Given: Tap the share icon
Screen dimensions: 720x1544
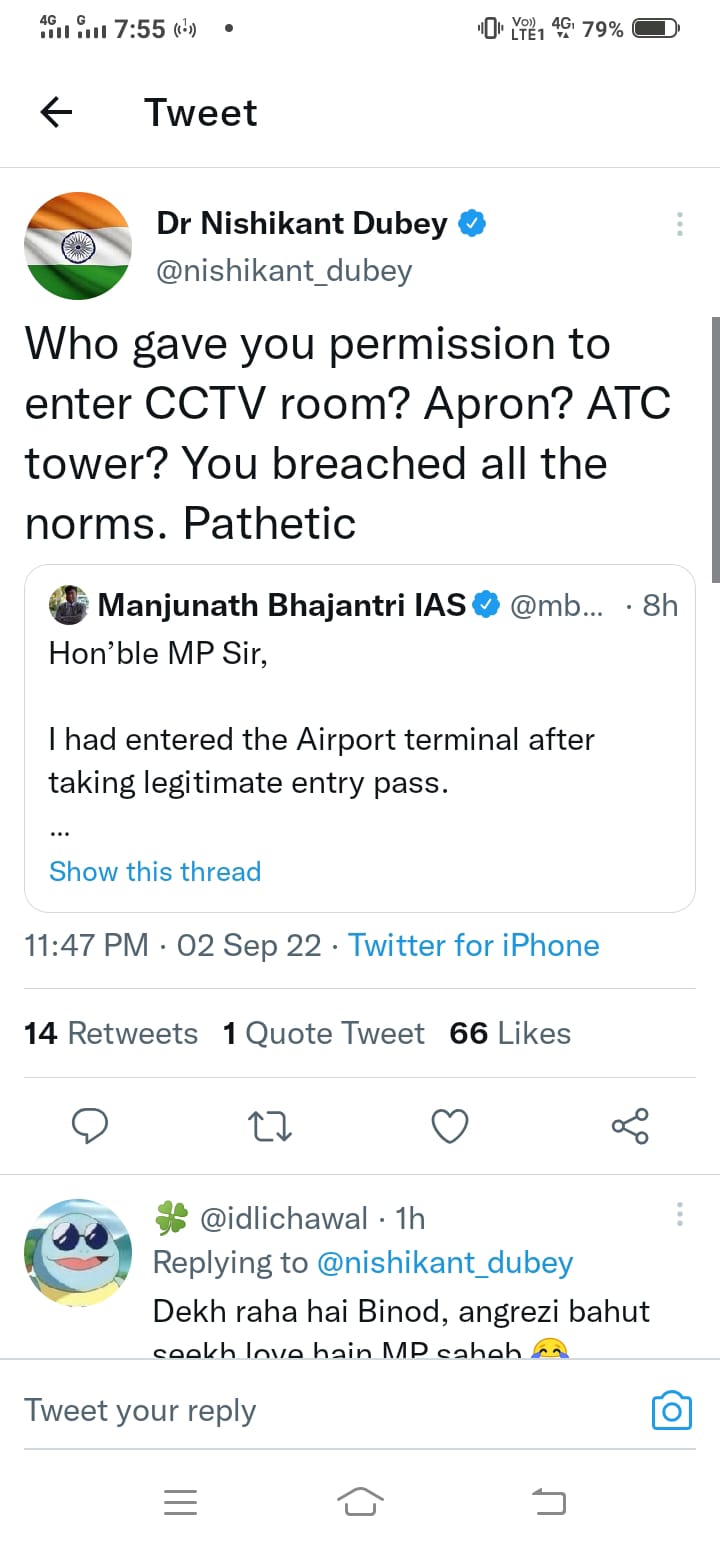Looking at the screenshot, I should [630, 1126].
